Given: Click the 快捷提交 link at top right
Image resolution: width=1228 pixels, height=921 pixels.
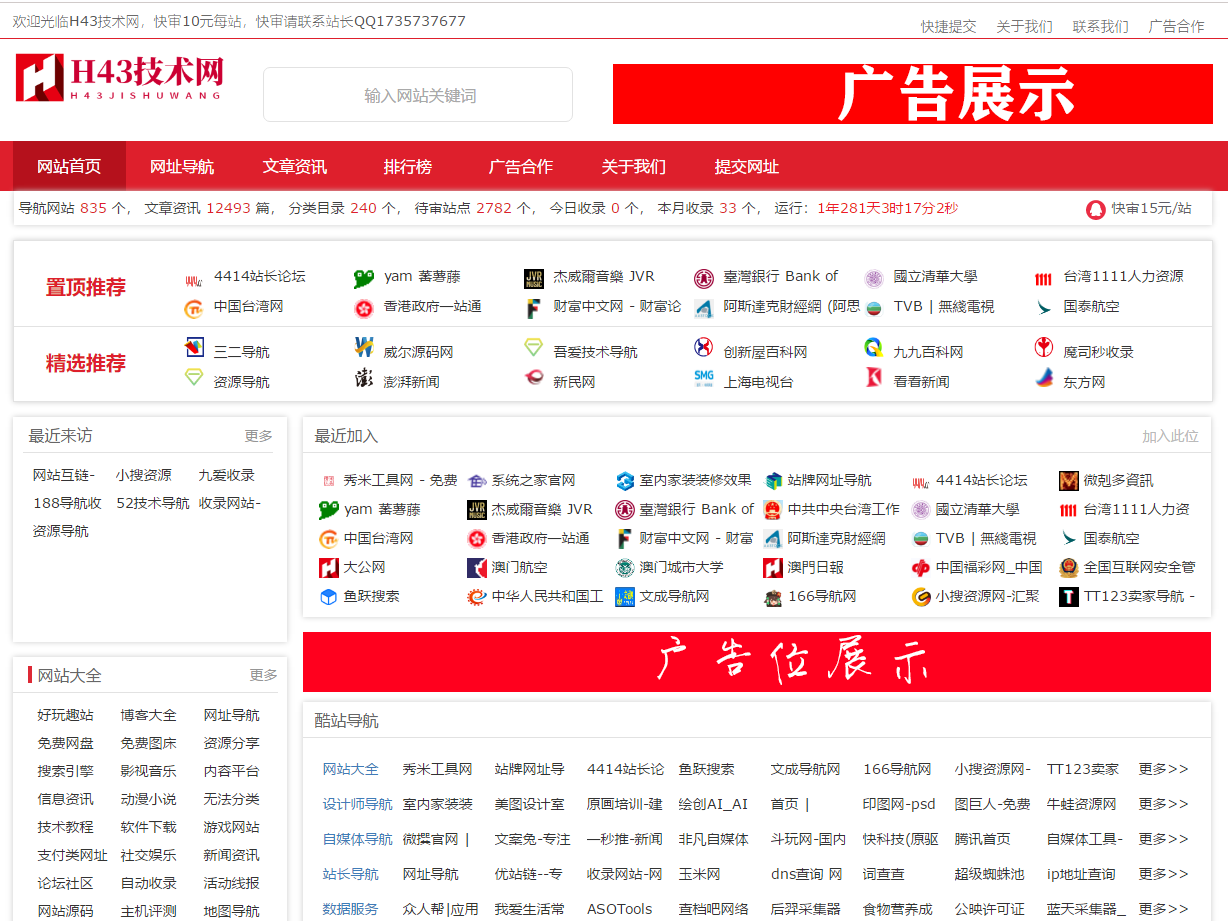Looking at the screenshot, I should pyautogui.click(x=948, y=26).
